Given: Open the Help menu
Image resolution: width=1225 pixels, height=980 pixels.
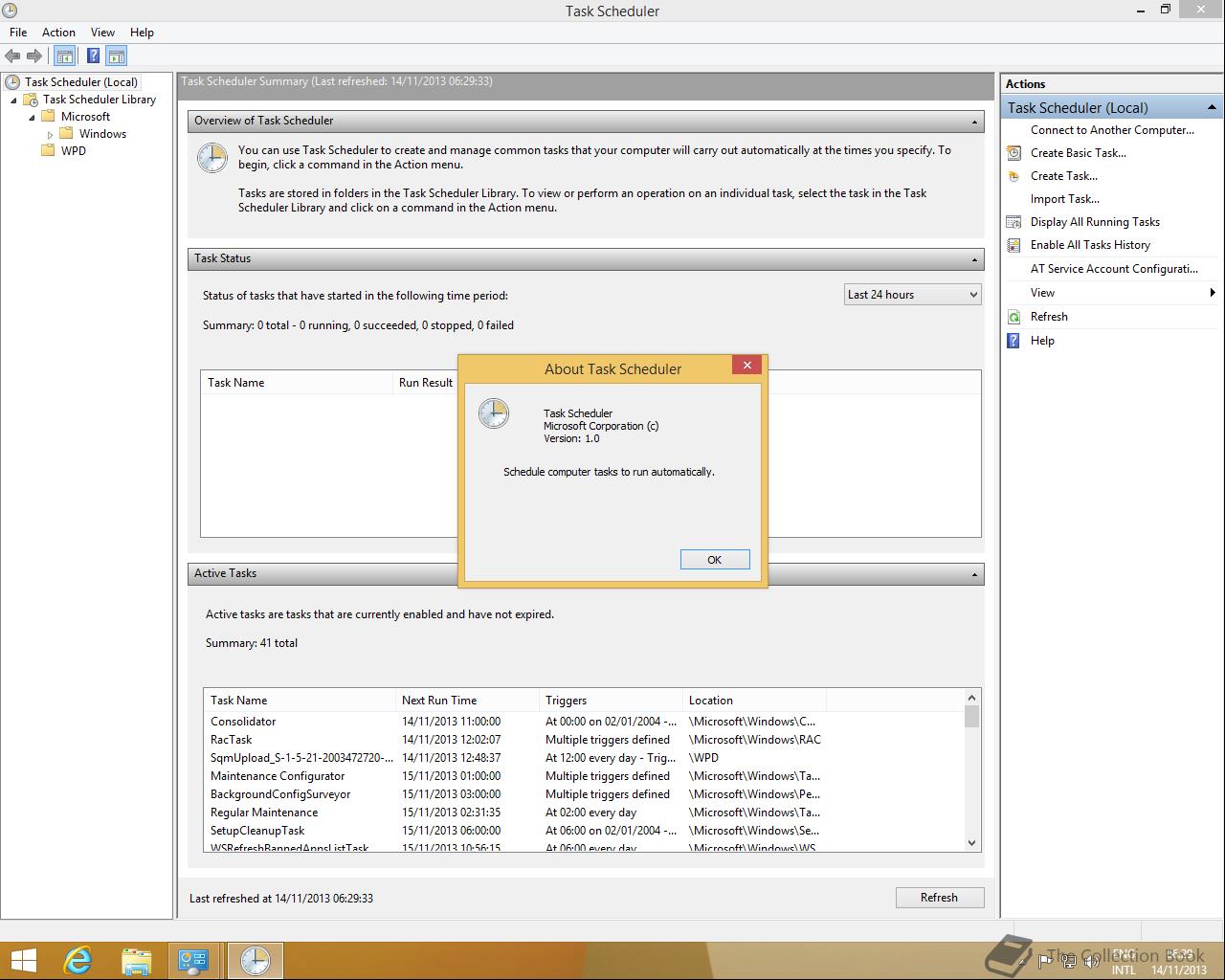Looking at the screenshot, I should click(142, 33).
